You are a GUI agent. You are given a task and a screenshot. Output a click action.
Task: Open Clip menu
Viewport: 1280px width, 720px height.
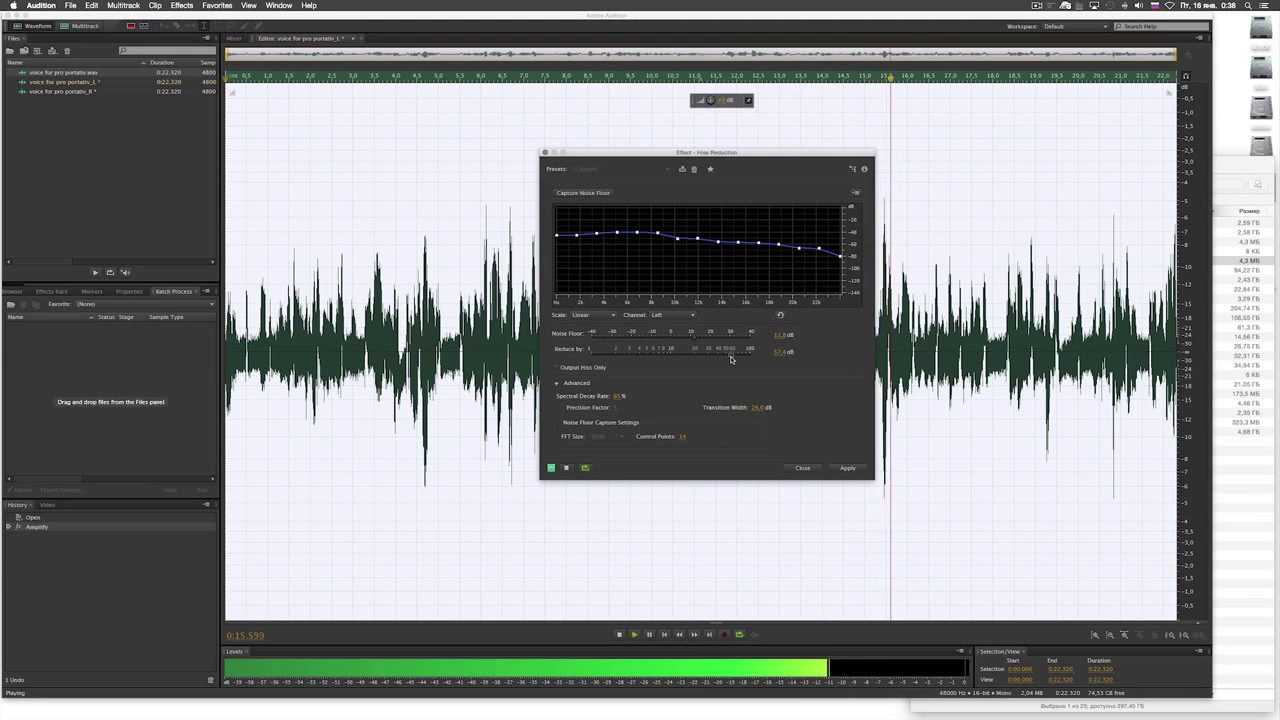click(155, 5)
